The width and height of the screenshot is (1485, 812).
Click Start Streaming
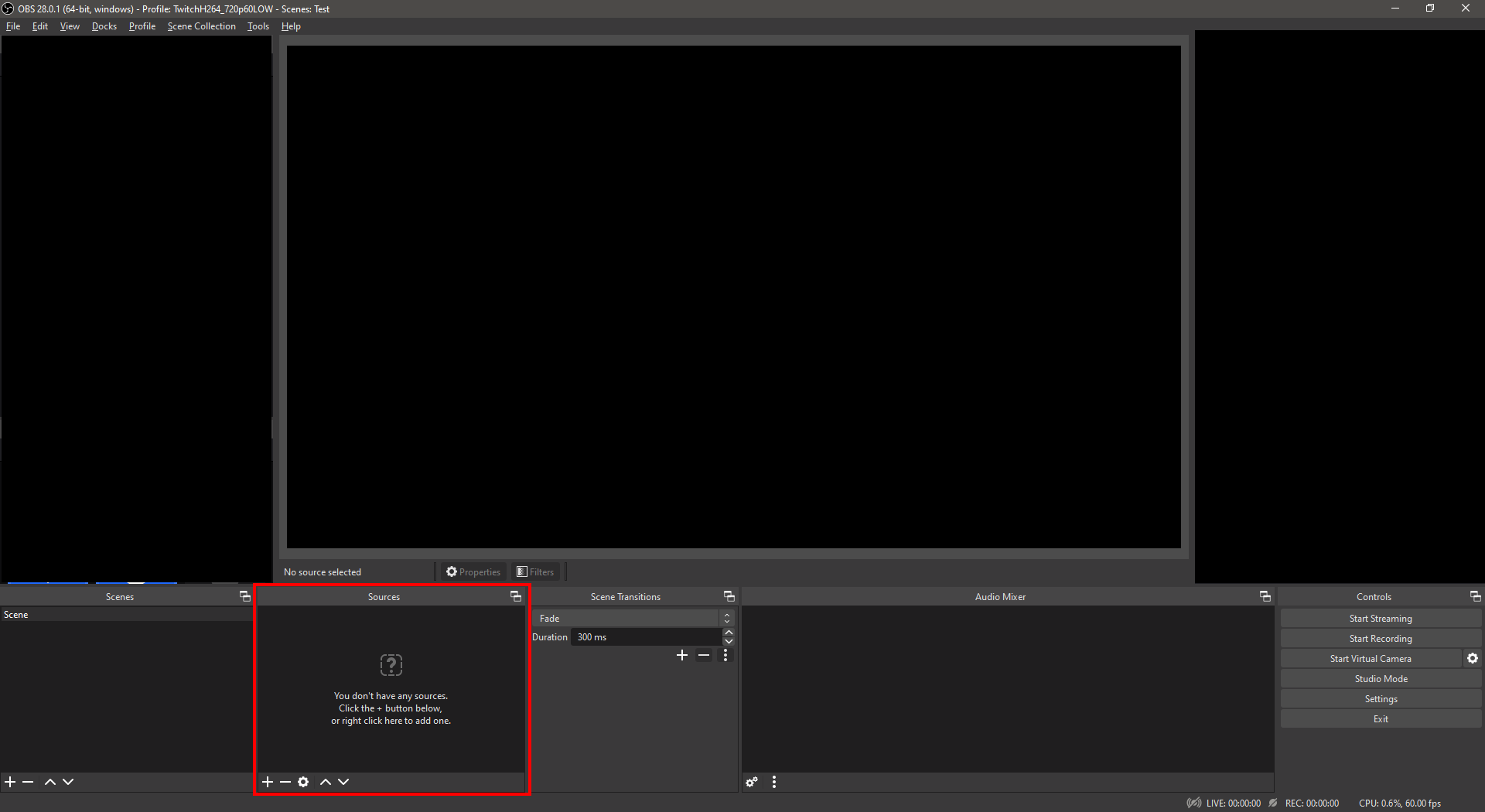pyautogui.click(x=1381, y=618)
